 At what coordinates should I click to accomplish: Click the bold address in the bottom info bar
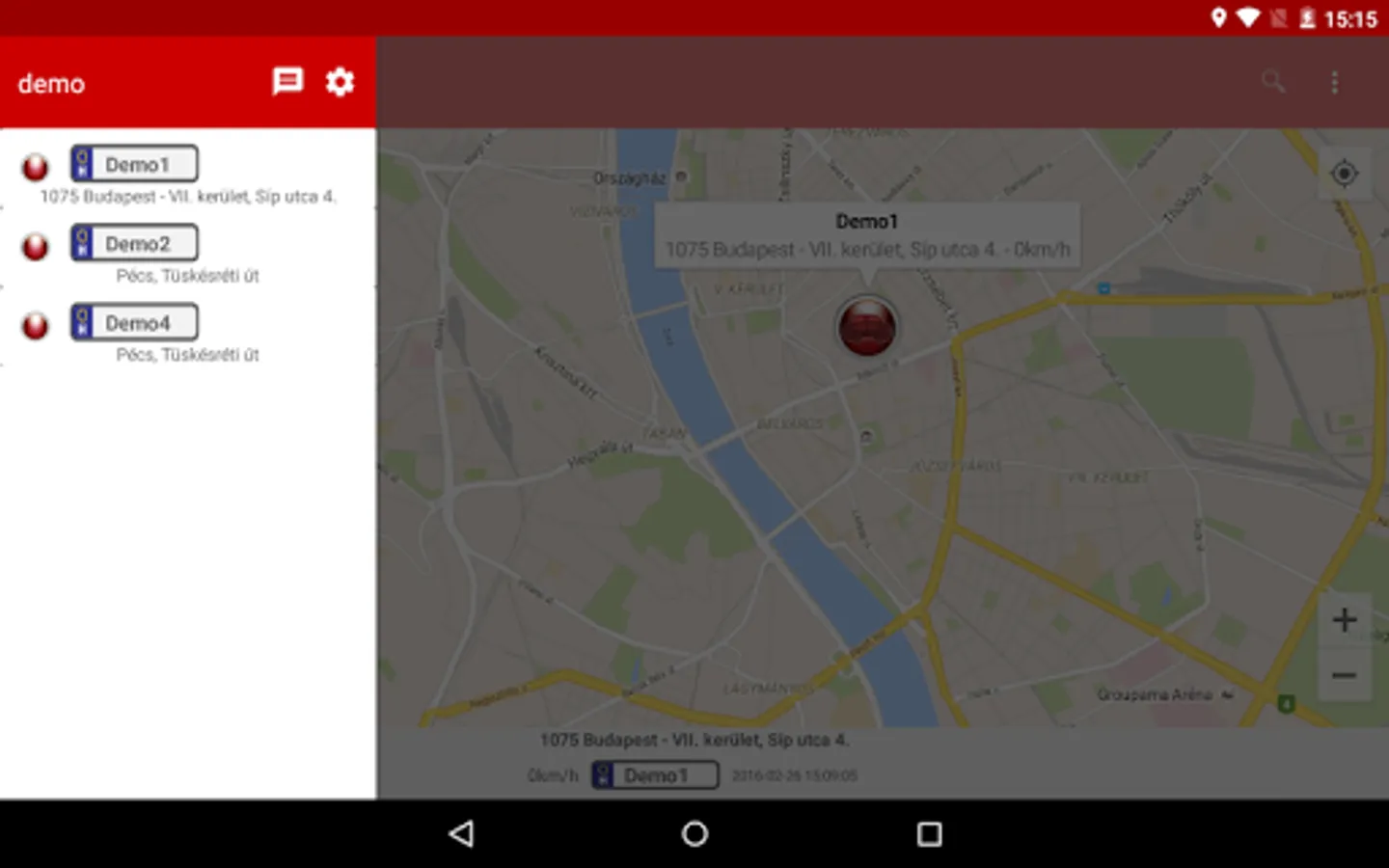694,741
